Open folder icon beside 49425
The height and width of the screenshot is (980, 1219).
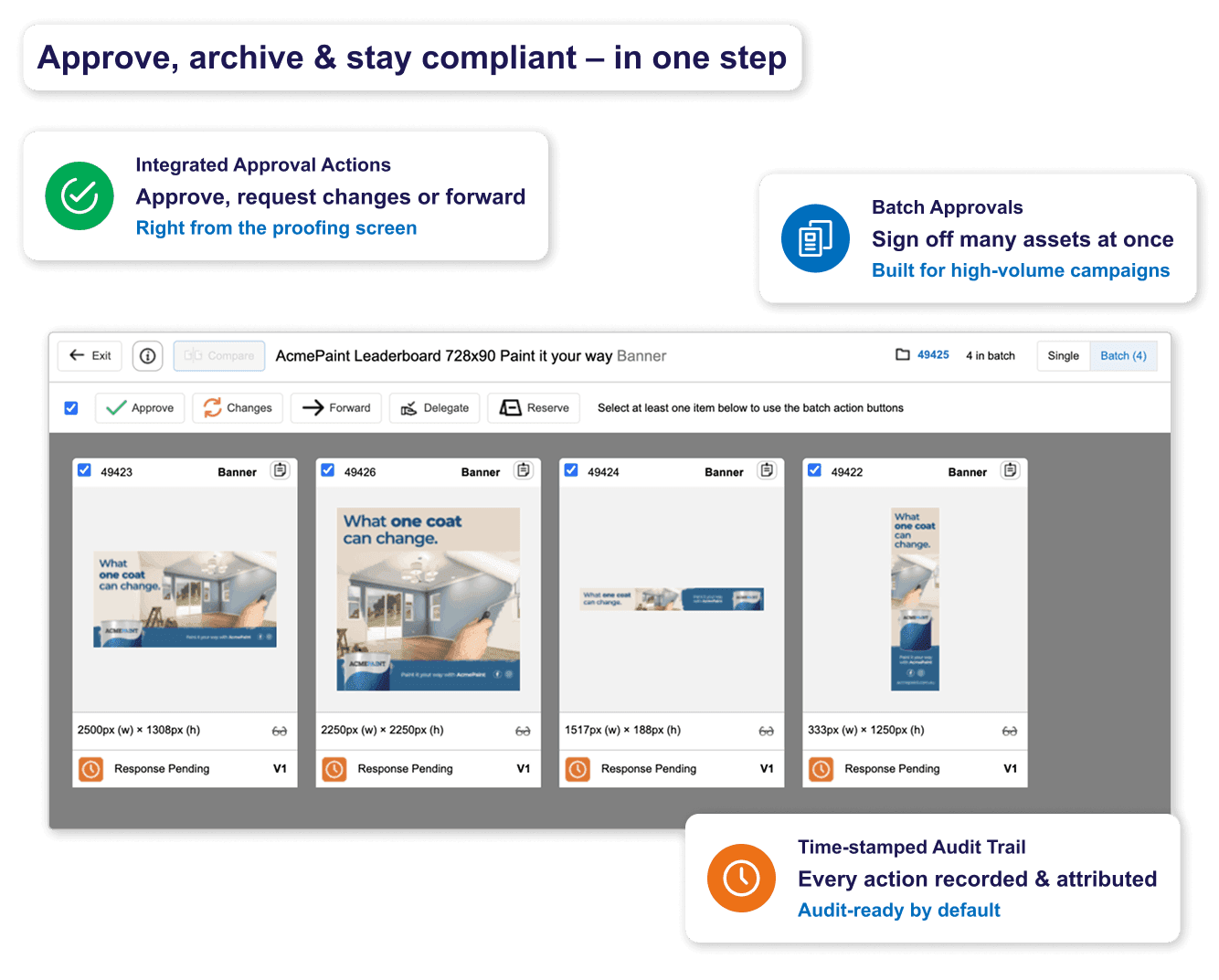click(903, 355)
